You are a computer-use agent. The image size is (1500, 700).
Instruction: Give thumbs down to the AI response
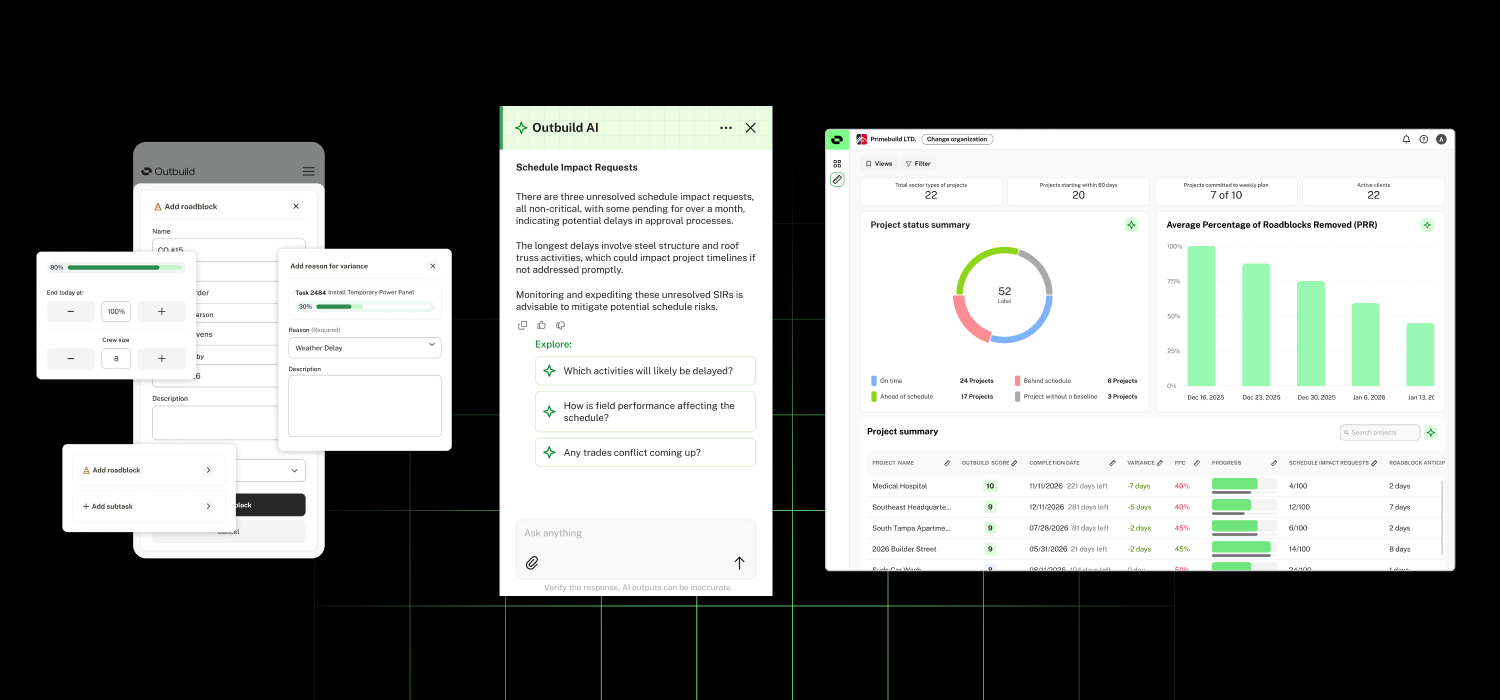coord(561,325)
